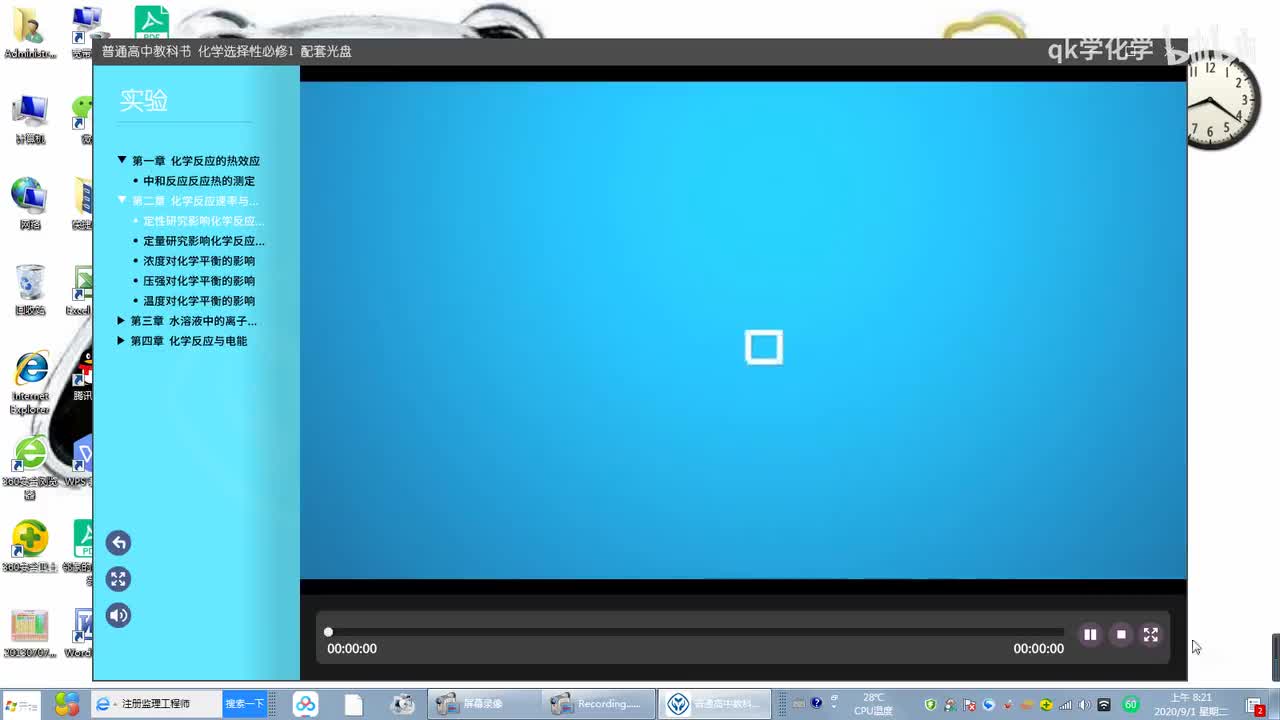Open 温度对化学平衡的影响 experiment

click(x=199, y=301)
